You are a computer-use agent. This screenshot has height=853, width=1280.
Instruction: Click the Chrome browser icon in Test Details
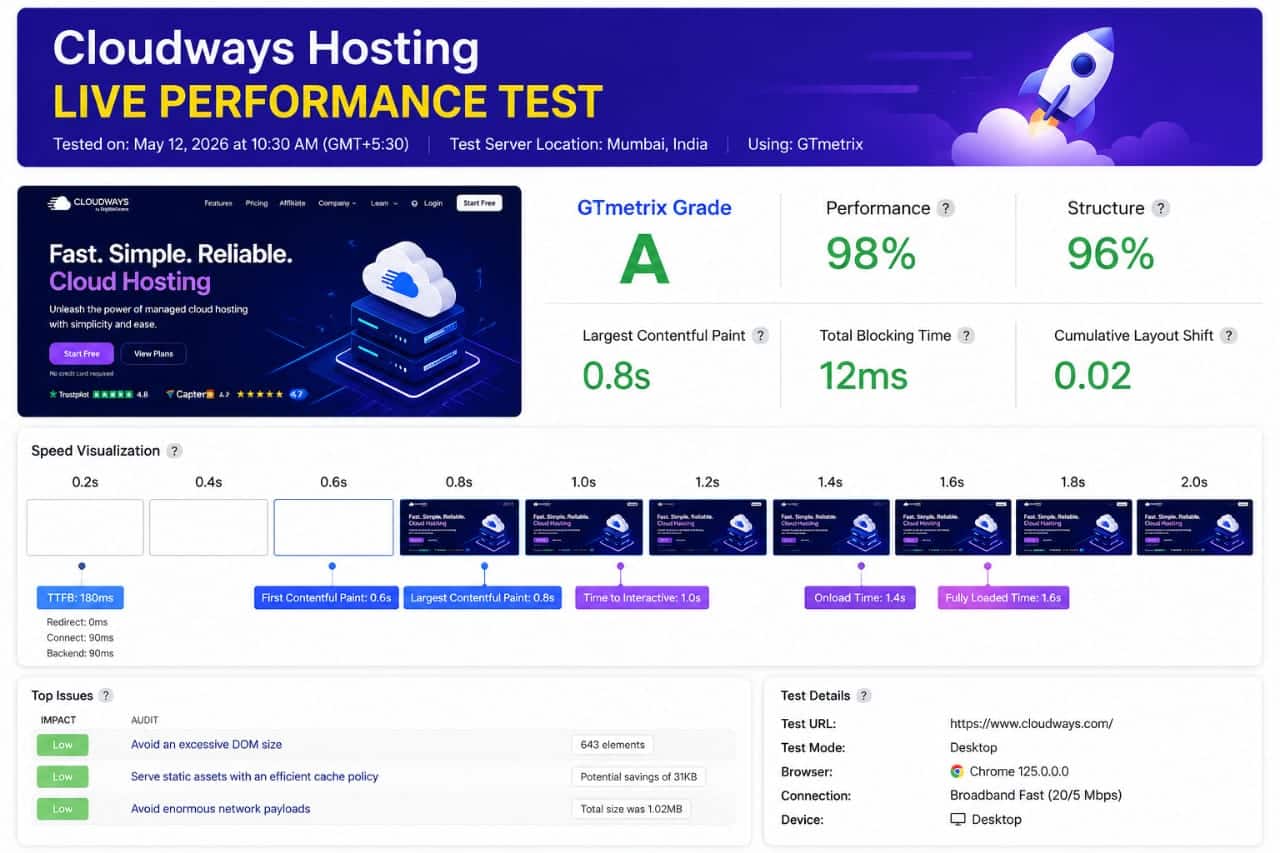coord(957,771)
